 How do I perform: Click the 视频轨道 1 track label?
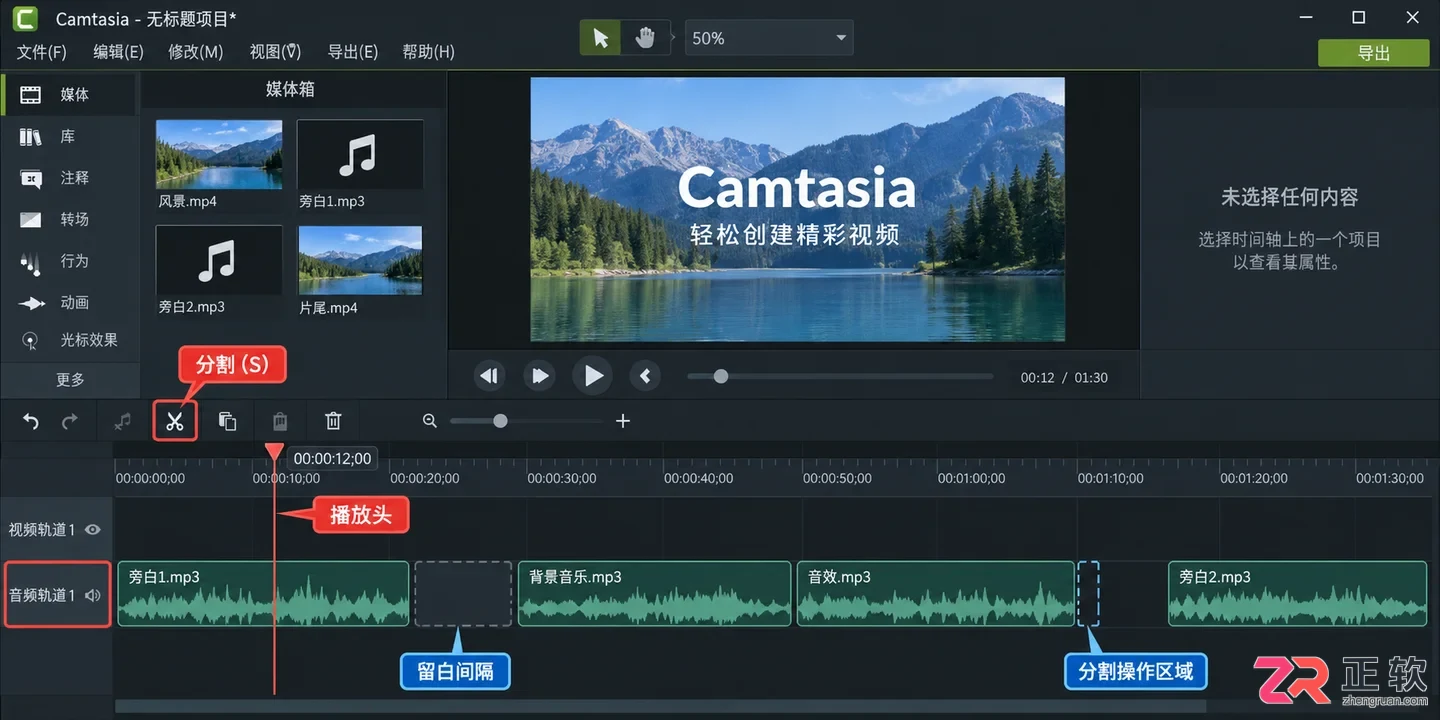point(42,530)
